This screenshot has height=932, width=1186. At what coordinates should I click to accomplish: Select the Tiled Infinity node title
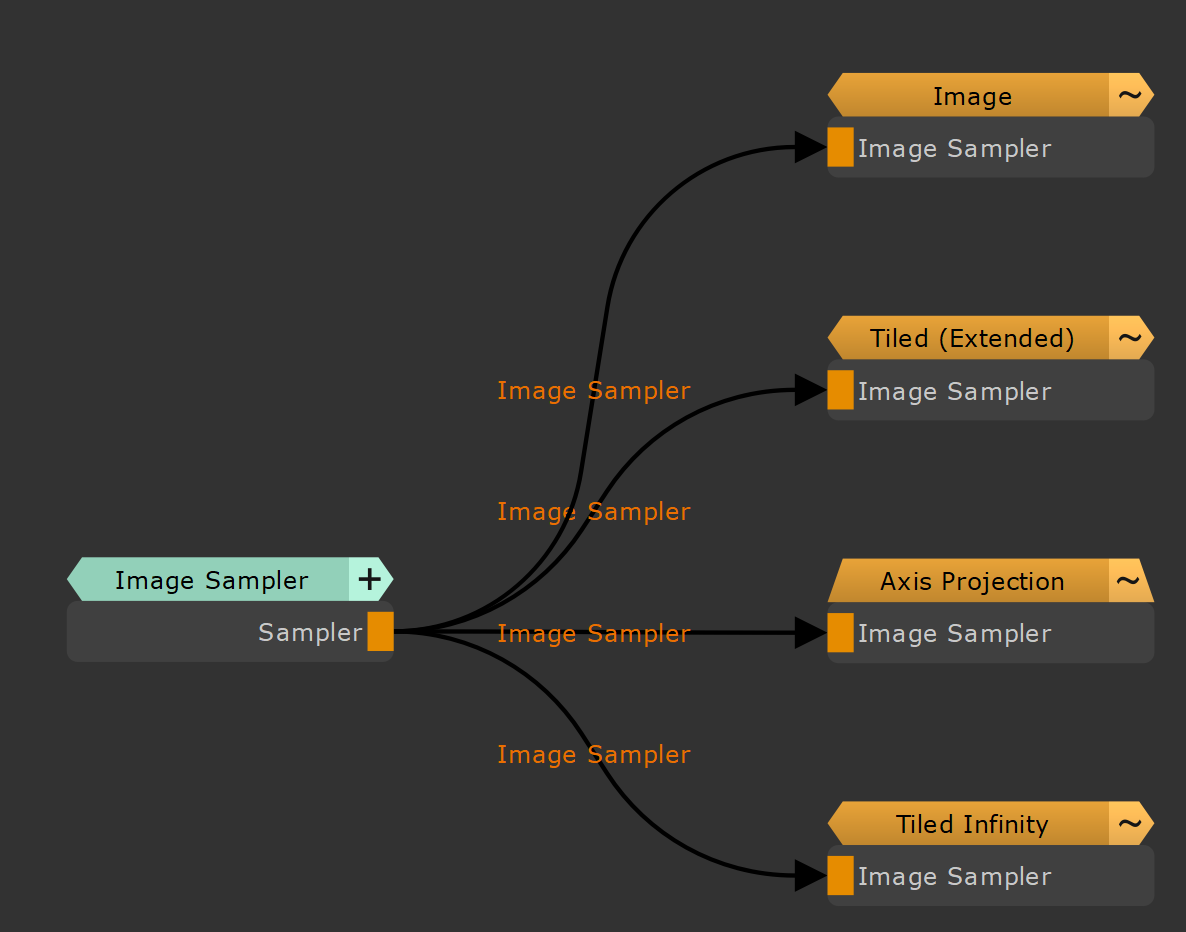coord(971,824)
